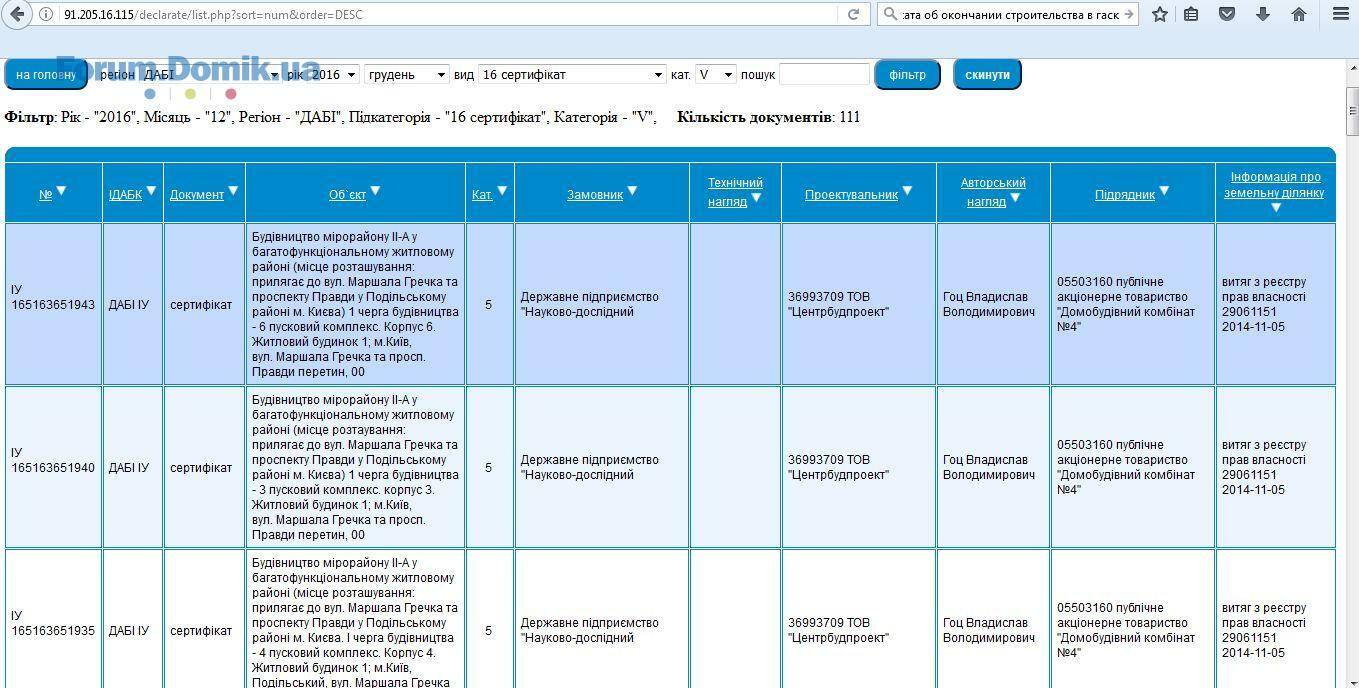Click sort arrow next to Підрядник column
Viewport: 1359px width, 688px height.
point(1164,190)
